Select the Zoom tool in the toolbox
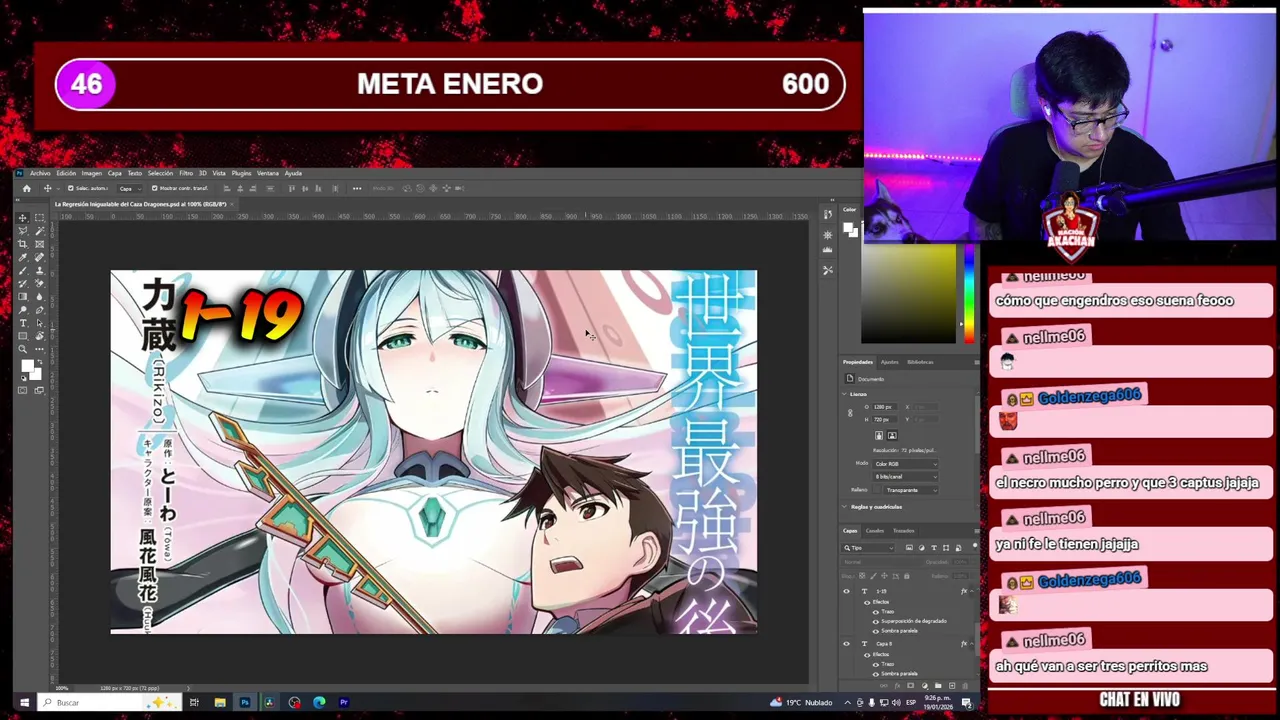The image size is (1280, 720). (x=22, y=349)
